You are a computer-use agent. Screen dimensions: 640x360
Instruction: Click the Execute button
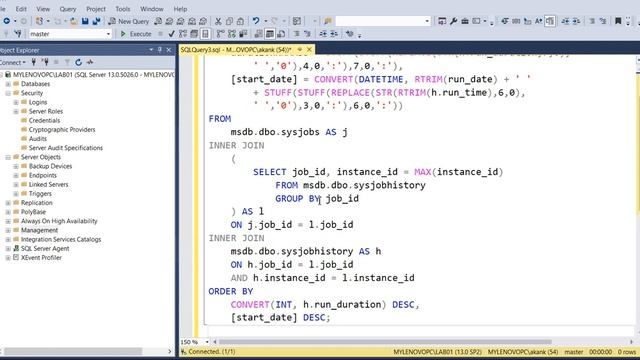136,34
